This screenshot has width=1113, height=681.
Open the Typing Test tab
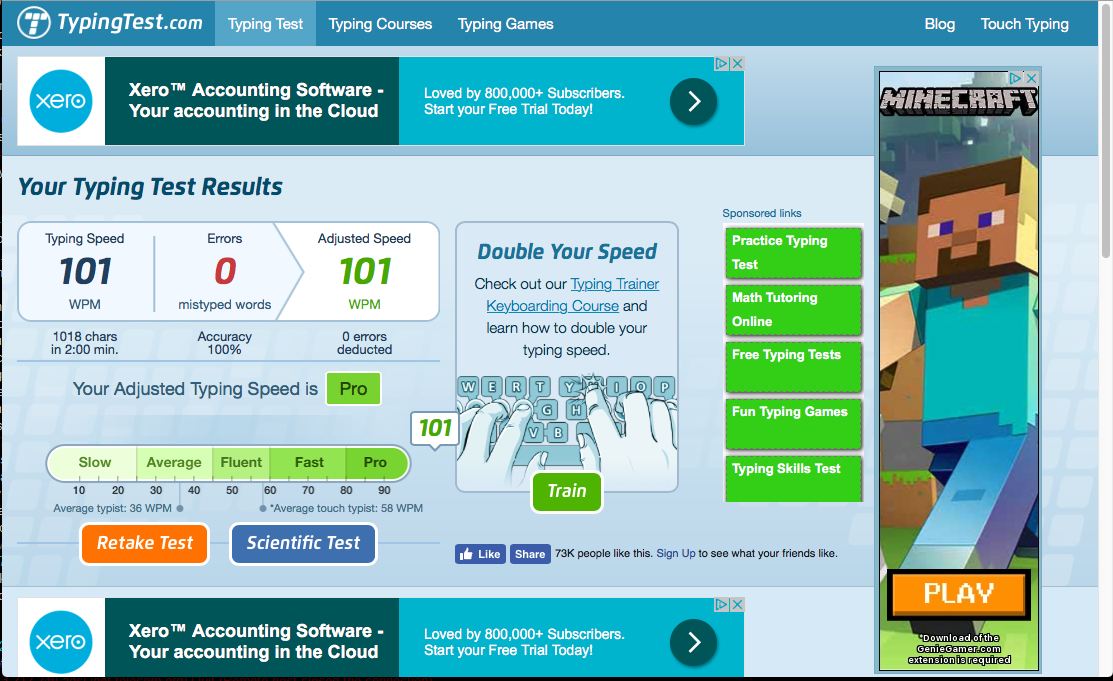(265, 23)
